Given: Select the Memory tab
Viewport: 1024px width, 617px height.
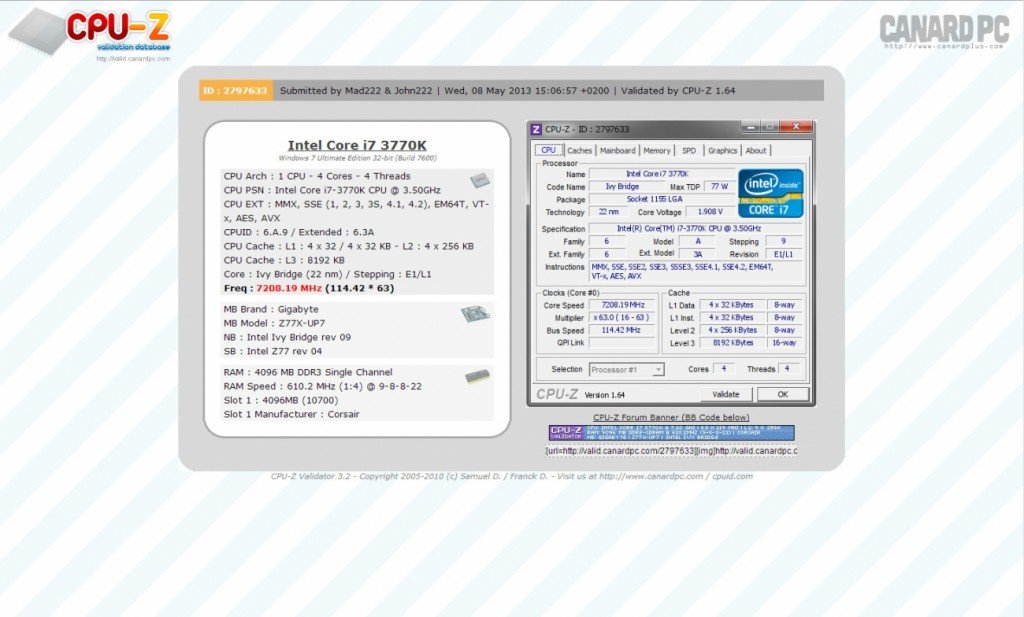Looking at the screenshot, I should (x=657, y=151).
